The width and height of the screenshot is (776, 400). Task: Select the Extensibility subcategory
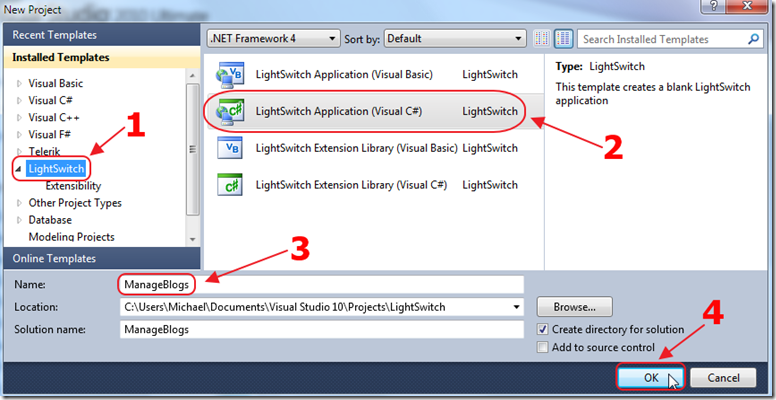coord(73,186)
